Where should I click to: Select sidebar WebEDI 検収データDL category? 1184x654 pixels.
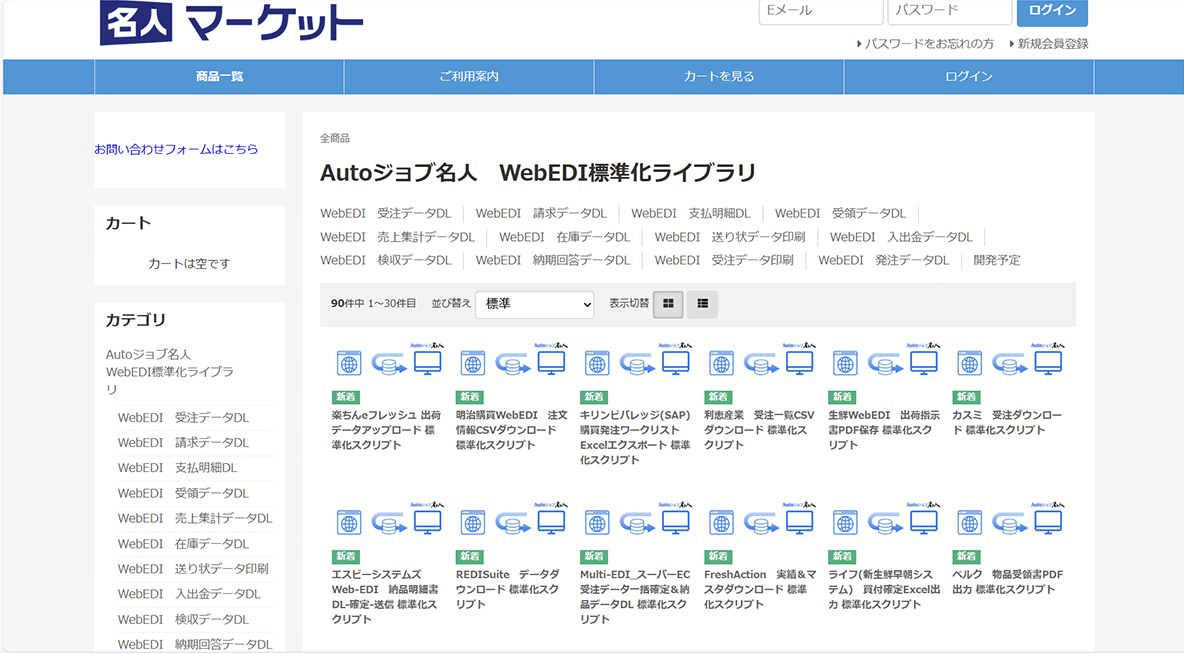point(183,619)
